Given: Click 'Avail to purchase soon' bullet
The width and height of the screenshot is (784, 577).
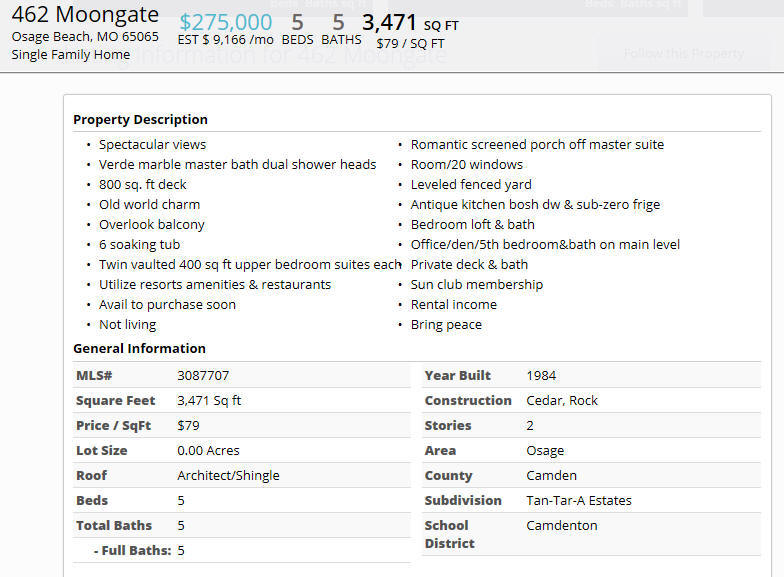Looking at the screenshot, I should coord(168,304).
